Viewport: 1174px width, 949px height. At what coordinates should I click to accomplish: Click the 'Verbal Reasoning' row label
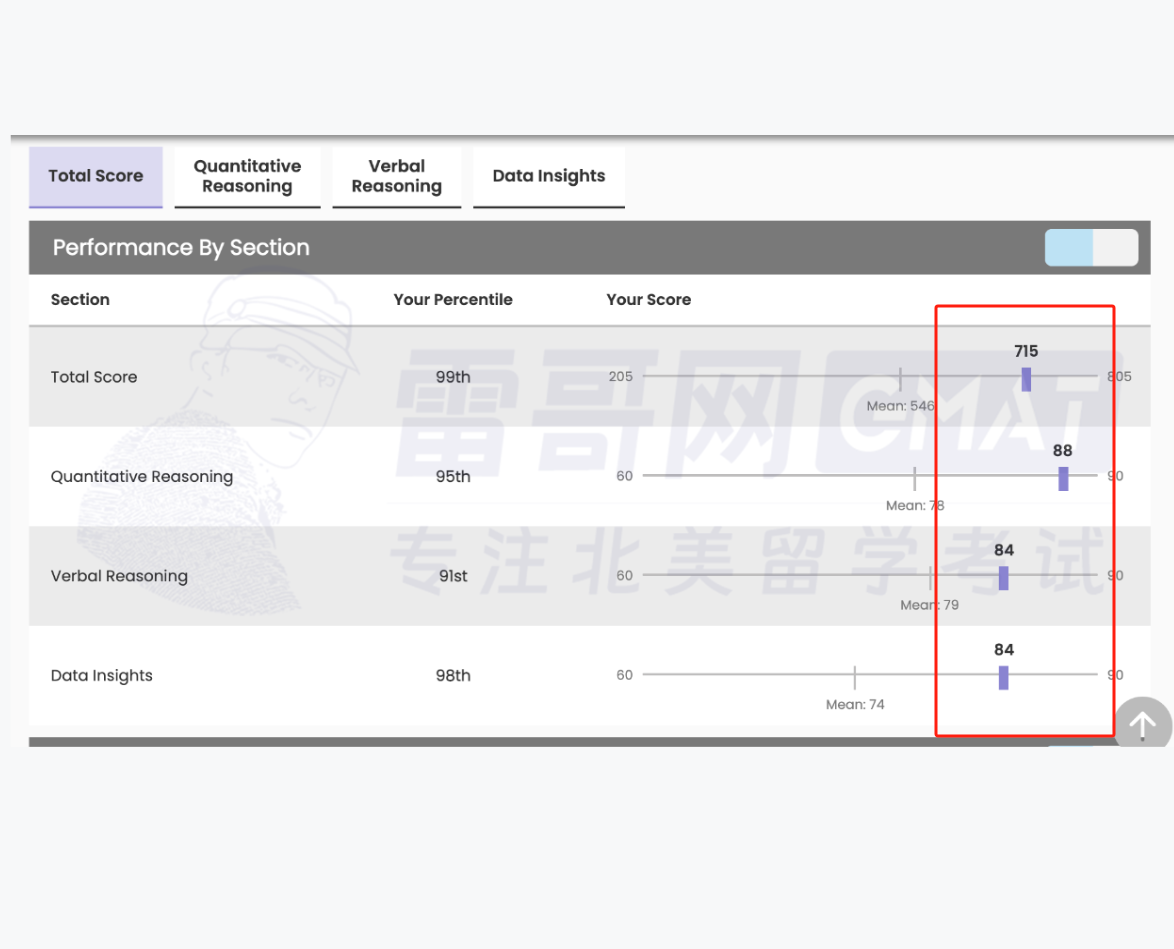119,576
